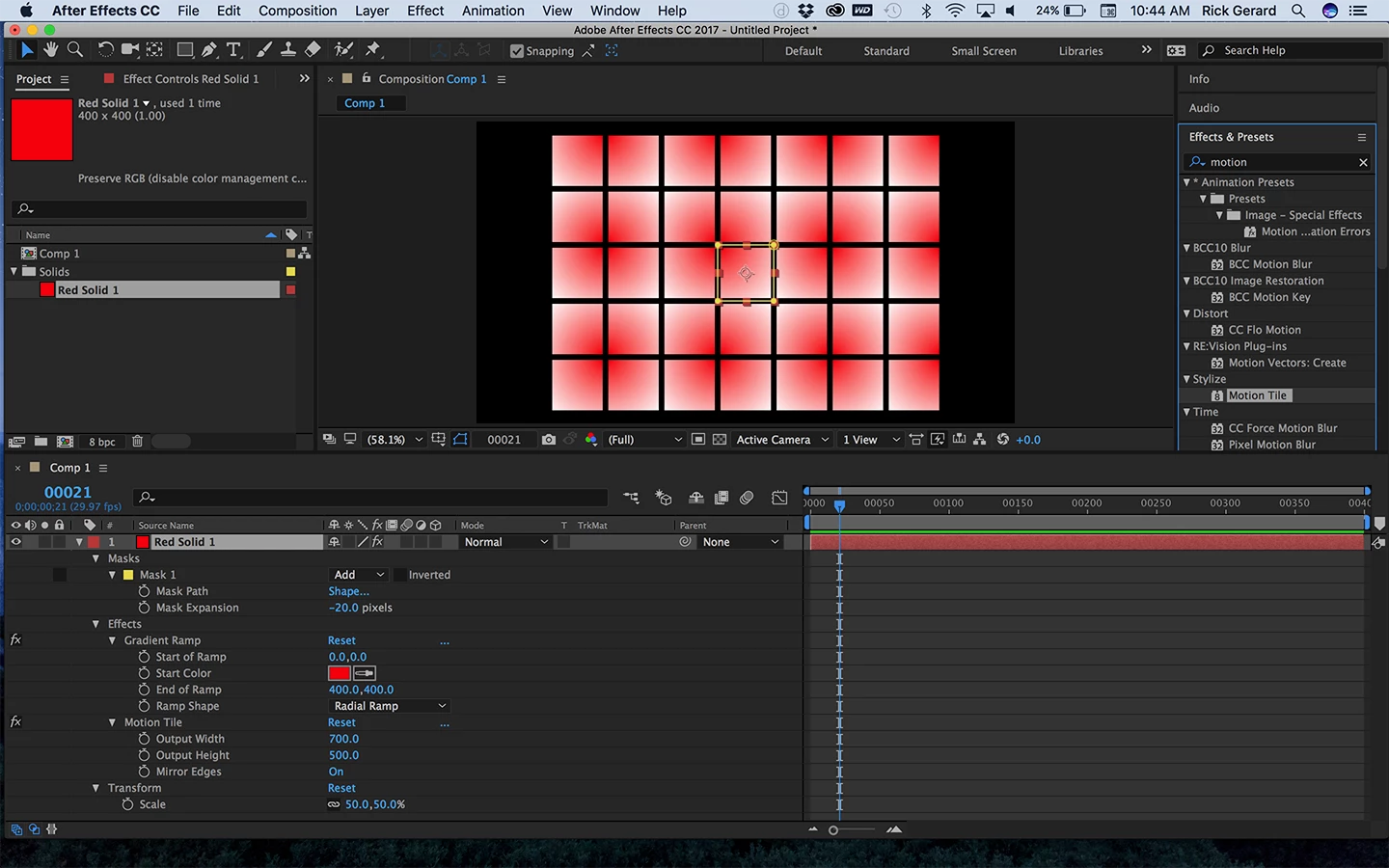This screenshot has height=868, width=1389.
Task: Click the Mask Path Shape... link
Action: coord(348,591)
